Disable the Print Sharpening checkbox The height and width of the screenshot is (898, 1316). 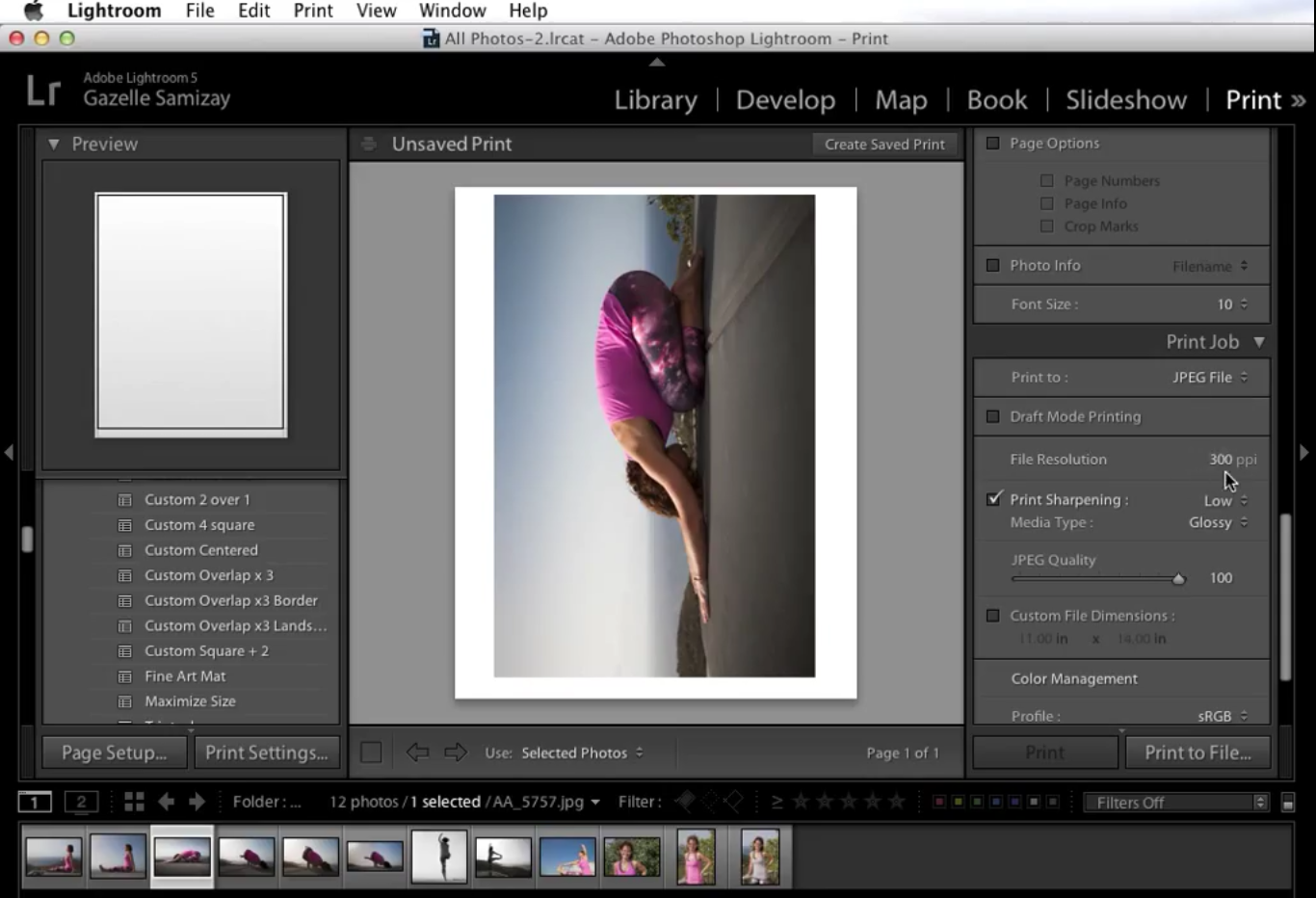click(993, 499)
